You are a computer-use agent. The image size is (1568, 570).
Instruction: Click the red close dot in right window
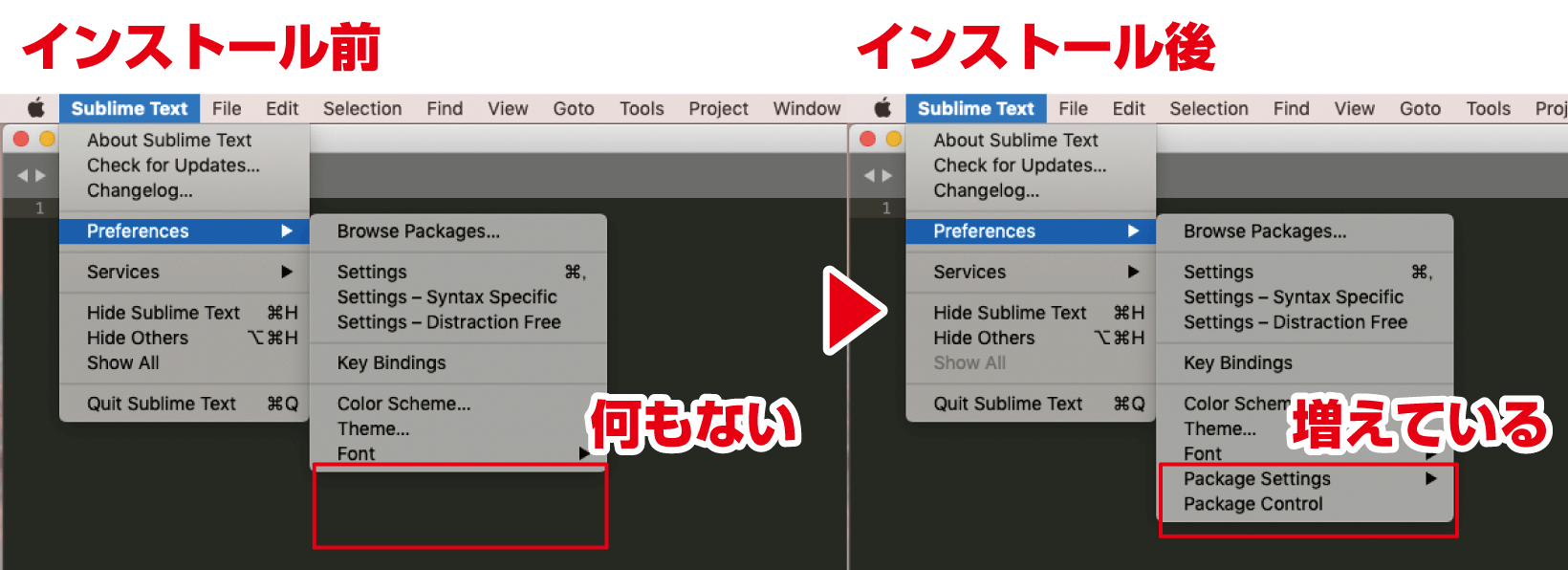tap(868, 139)
